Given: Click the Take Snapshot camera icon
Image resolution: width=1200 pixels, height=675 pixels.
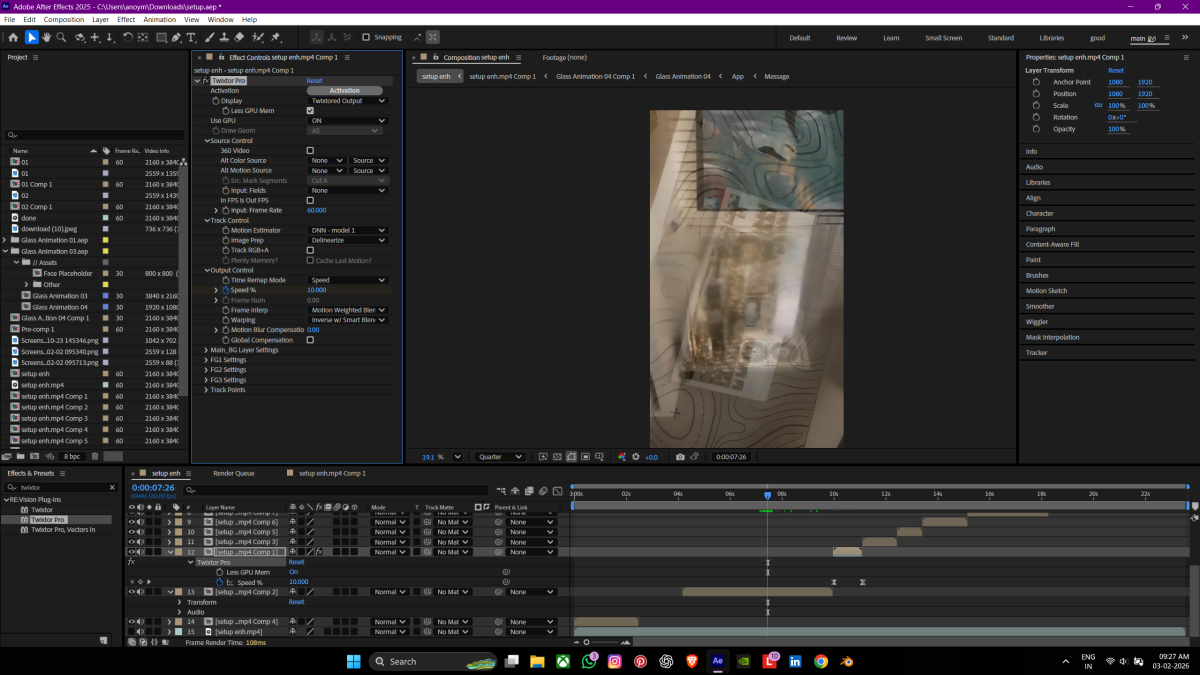Looking at the screenshot, I should point(680,457).
